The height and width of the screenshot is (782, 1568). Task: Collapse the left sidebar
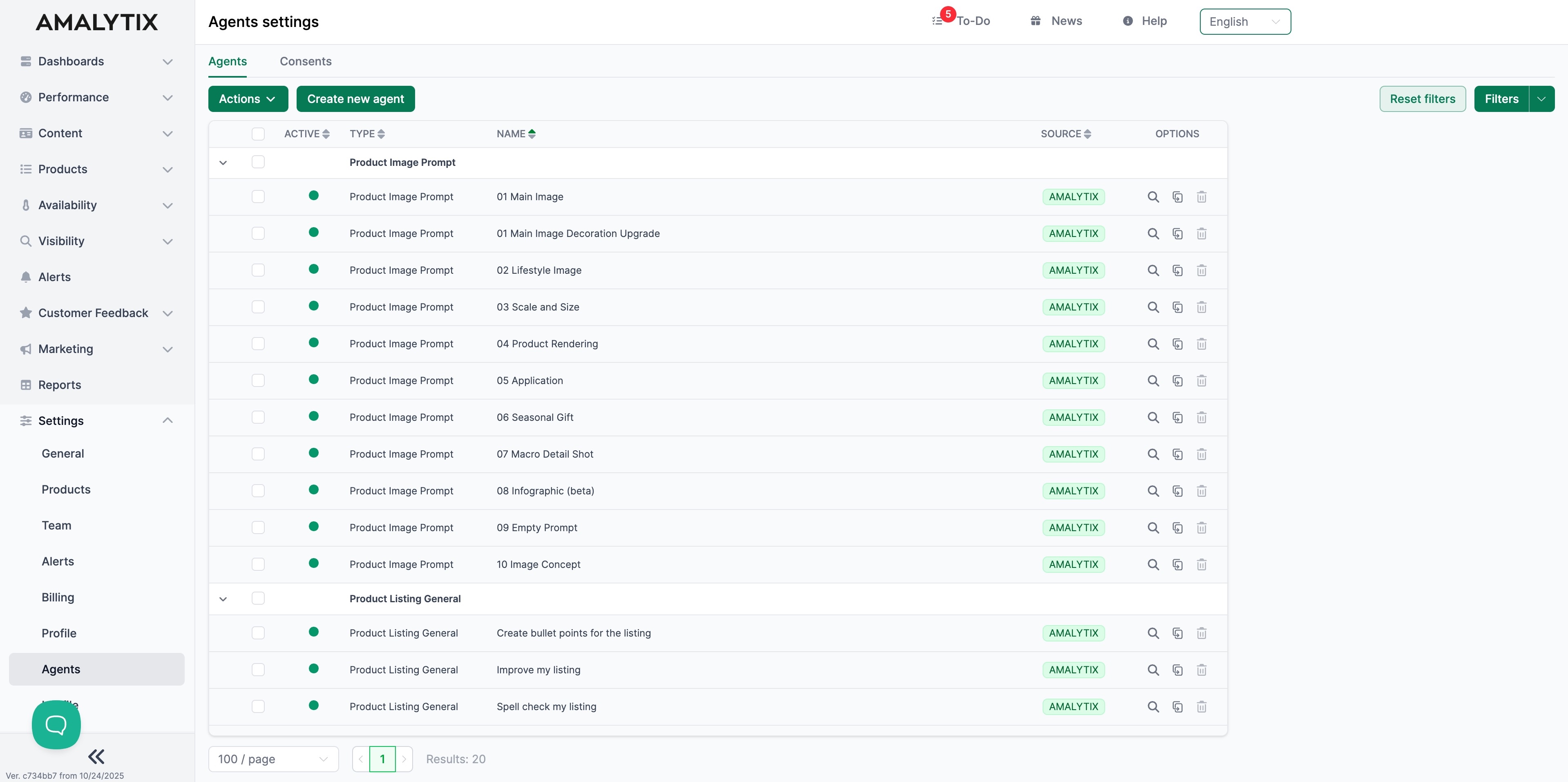coord(96,756)
